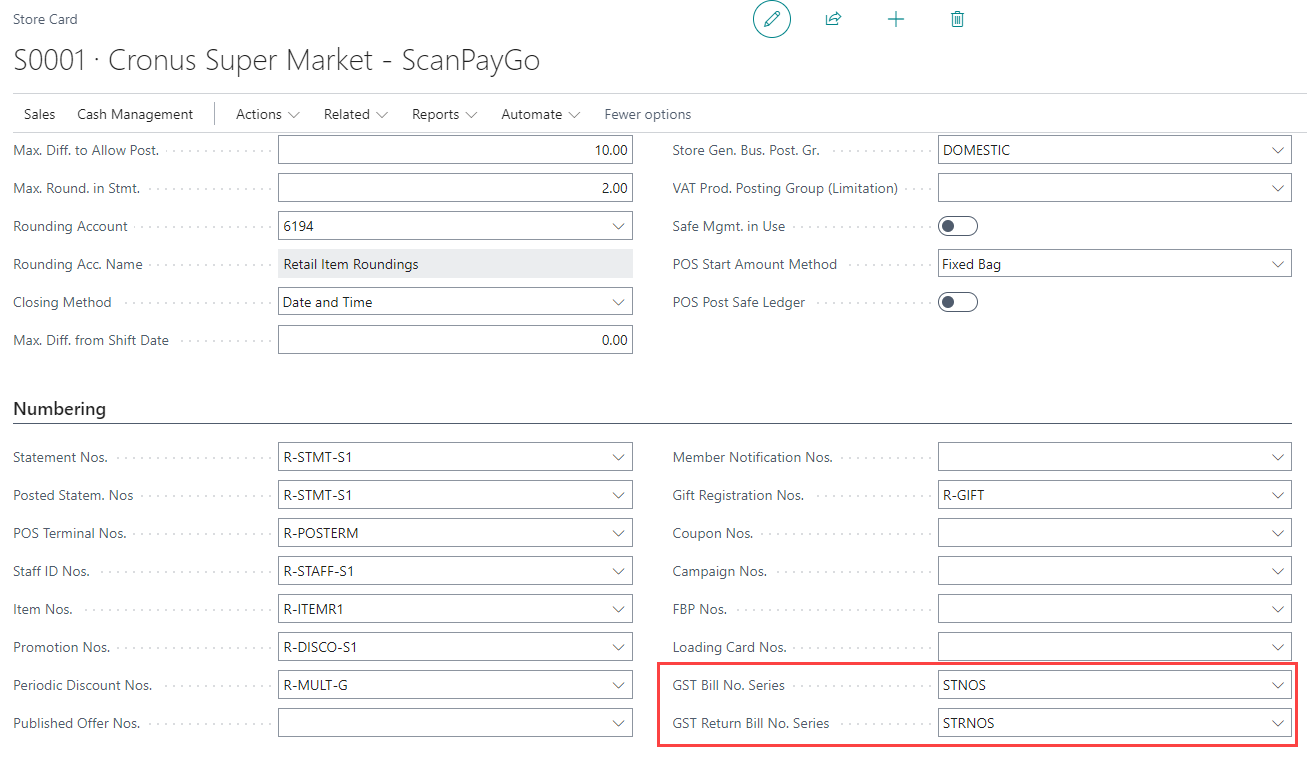Click the Coupon Nos. label

point(713,533)
